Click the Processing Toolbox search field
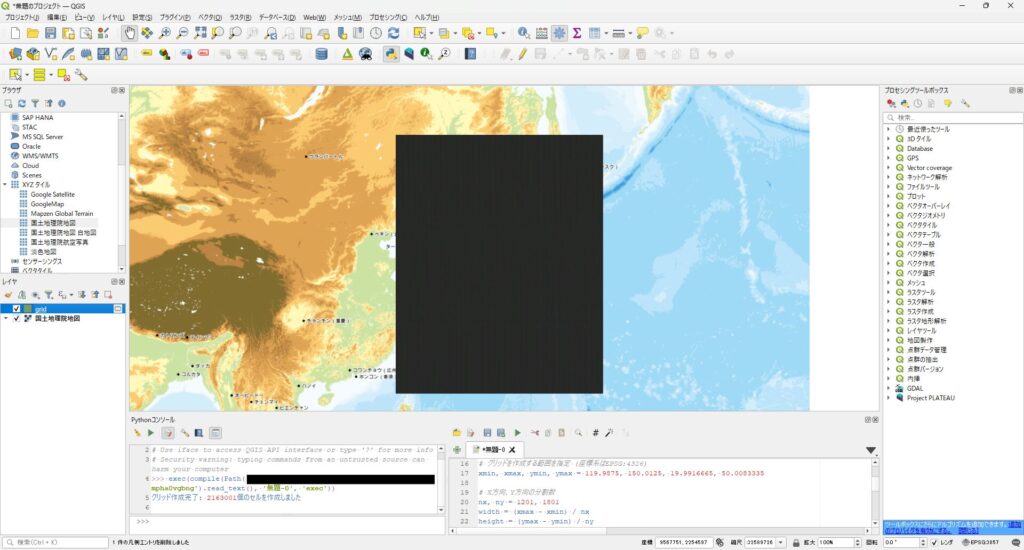The image size is (1024, 550). pyautogui.click(x=953, y=118)
